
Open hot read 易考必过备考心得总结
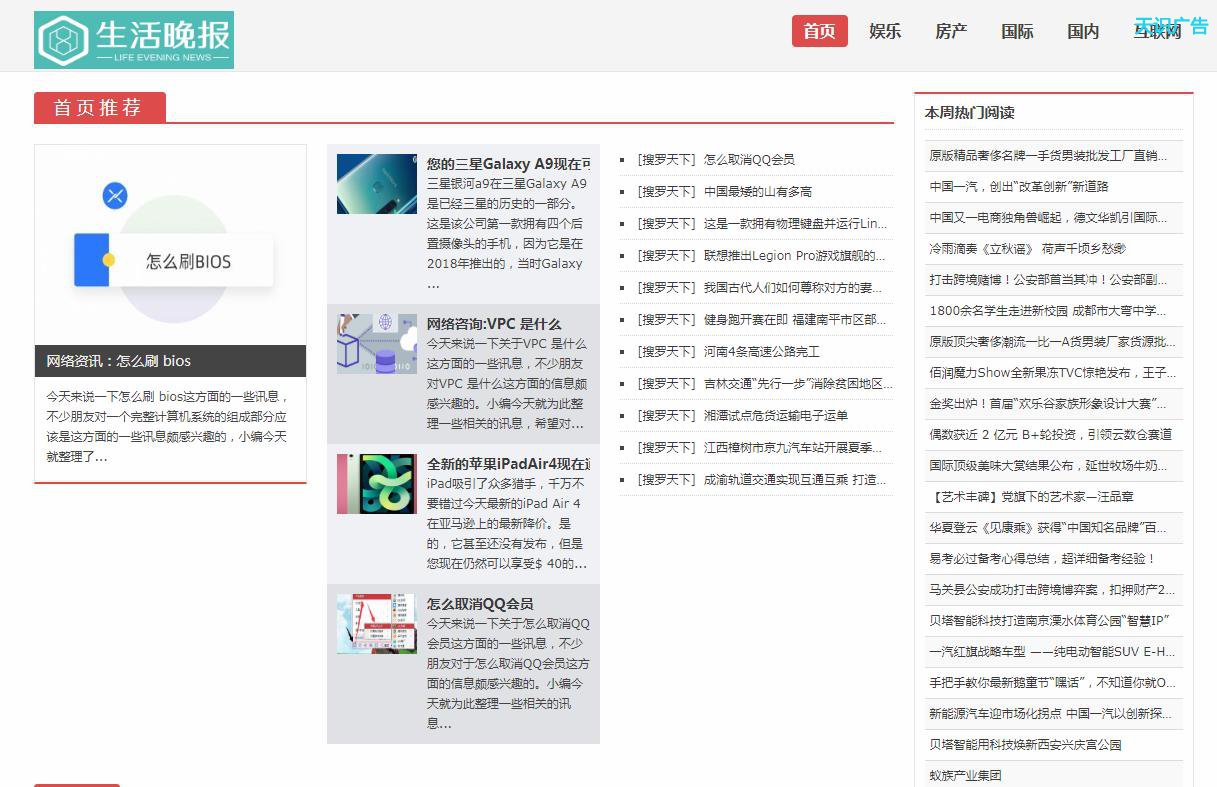1042,558
